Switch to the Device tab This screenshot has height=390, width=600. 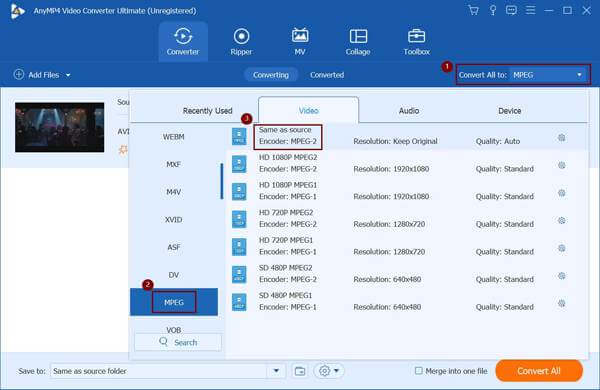509,111
